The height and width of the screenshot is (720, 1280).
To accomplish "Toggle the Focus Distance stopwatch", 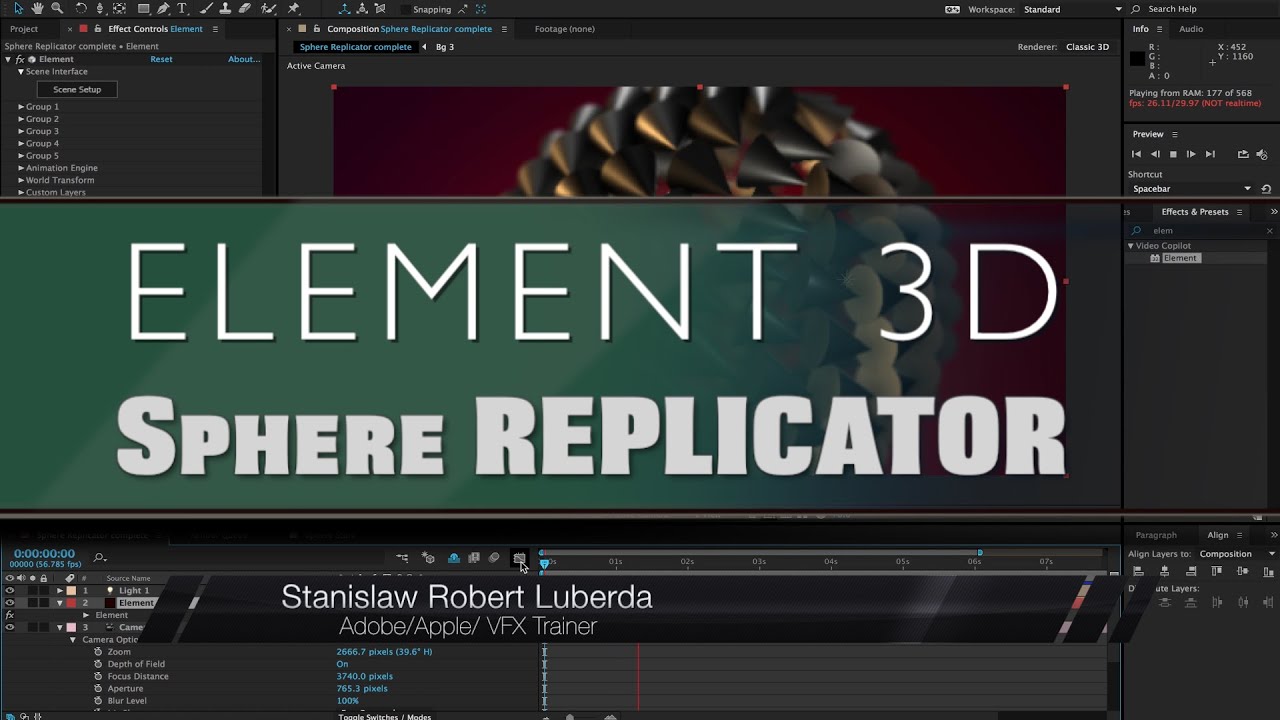I will 98,676.
